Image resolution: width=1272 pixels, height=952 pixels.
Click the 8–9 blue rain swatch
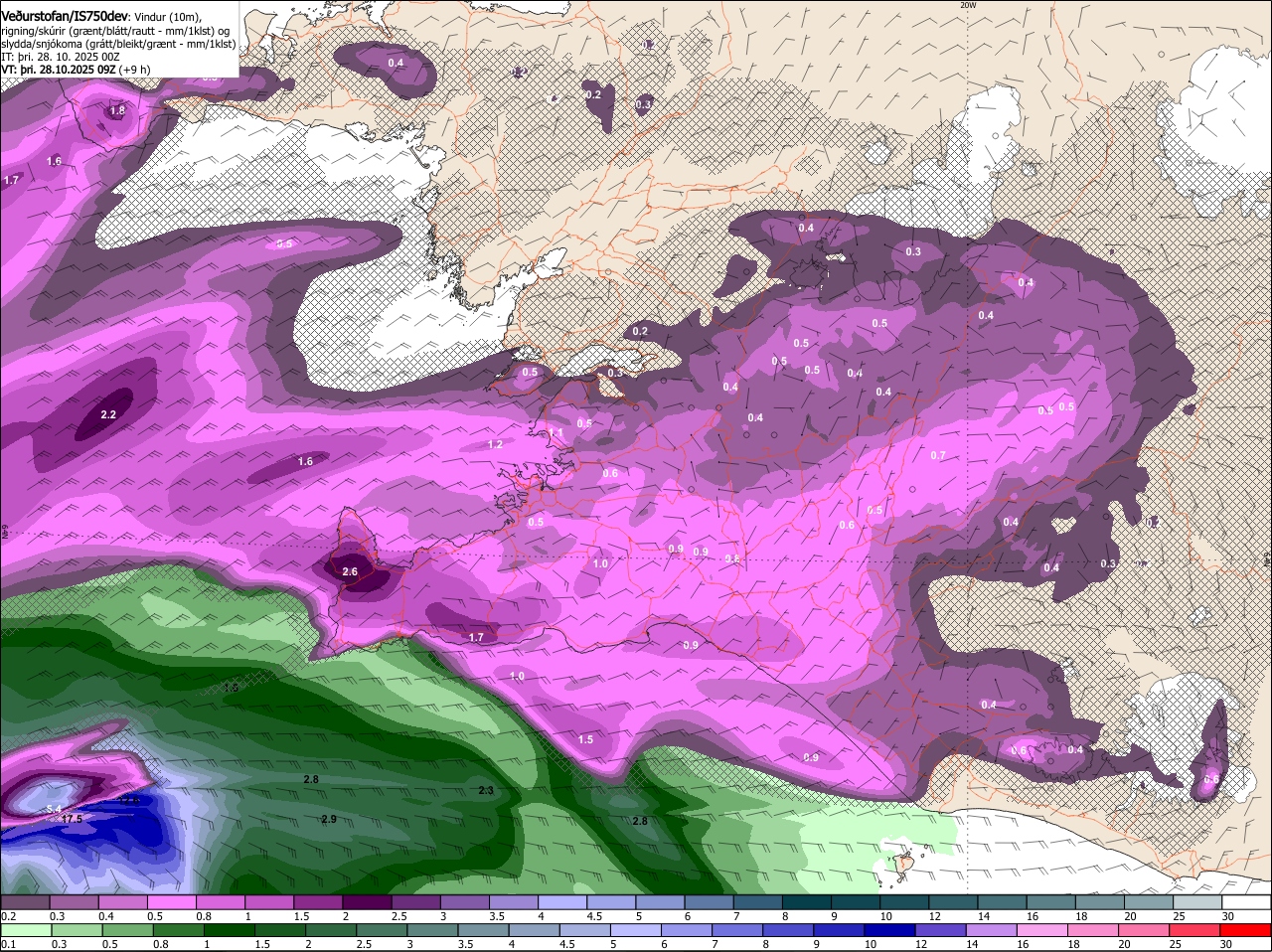pyautogui.click(x=789, y=930)
